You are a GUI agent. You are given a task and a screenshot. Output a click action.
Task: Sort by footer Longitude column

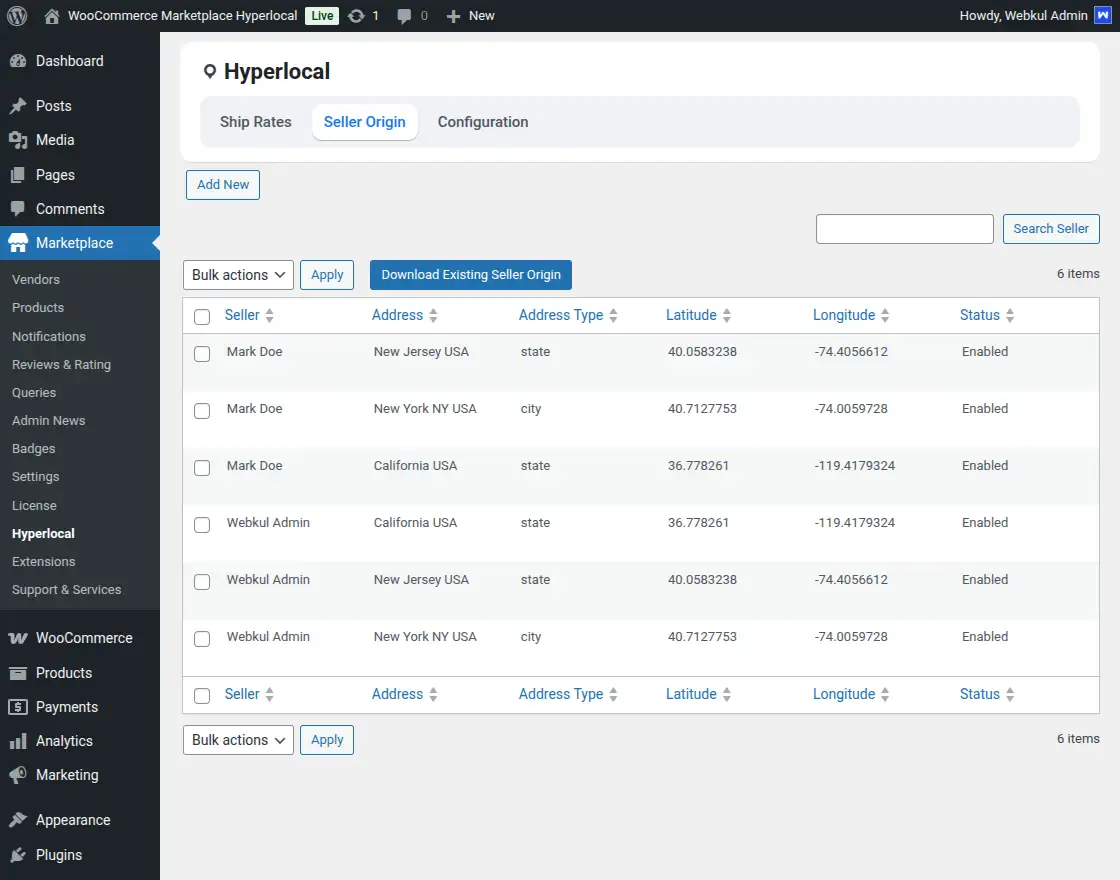pos(851,694)
